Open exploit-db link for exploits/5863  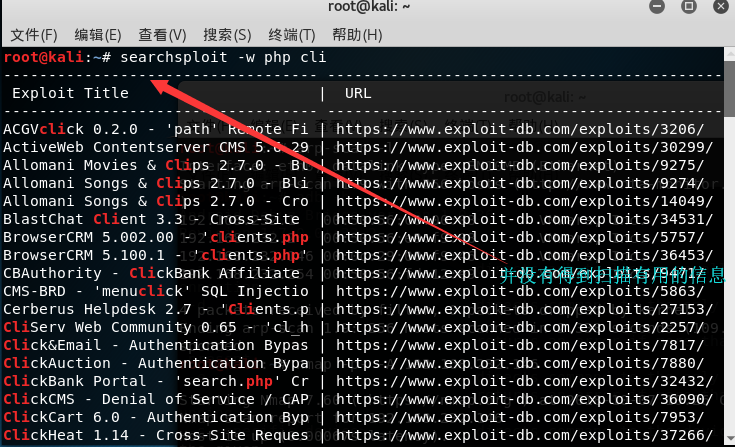click(520, 291)
